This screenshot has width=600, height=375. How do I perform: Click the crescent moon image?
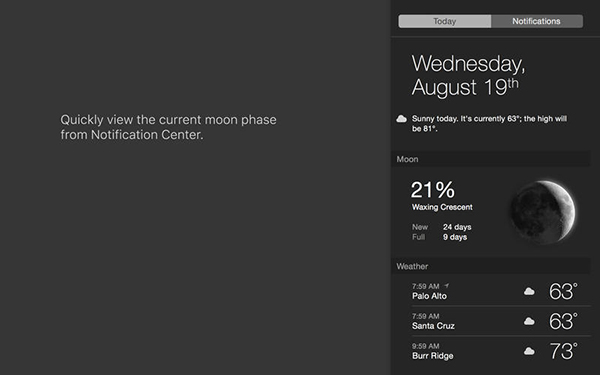543,211
